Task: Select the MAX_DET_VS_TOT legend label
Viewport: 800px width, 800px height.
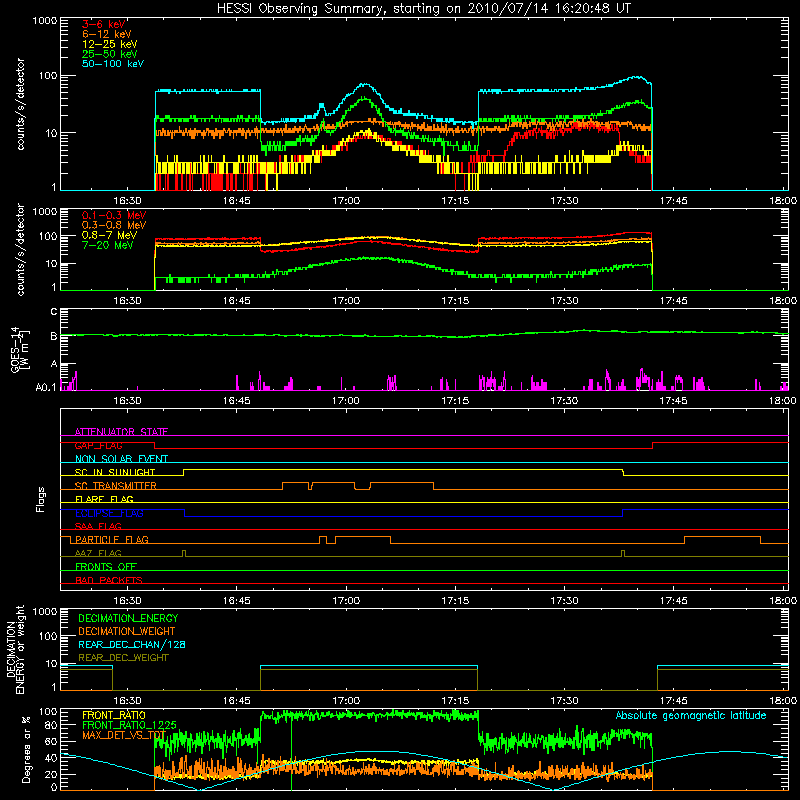Action: [x=123, y=735]
